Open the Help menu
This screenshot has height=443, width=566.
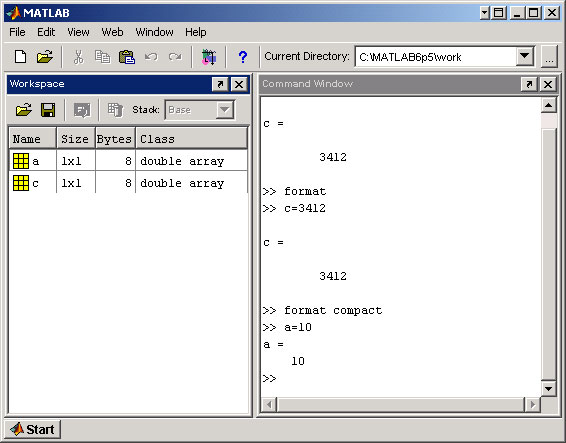click(x=196, y=32)
